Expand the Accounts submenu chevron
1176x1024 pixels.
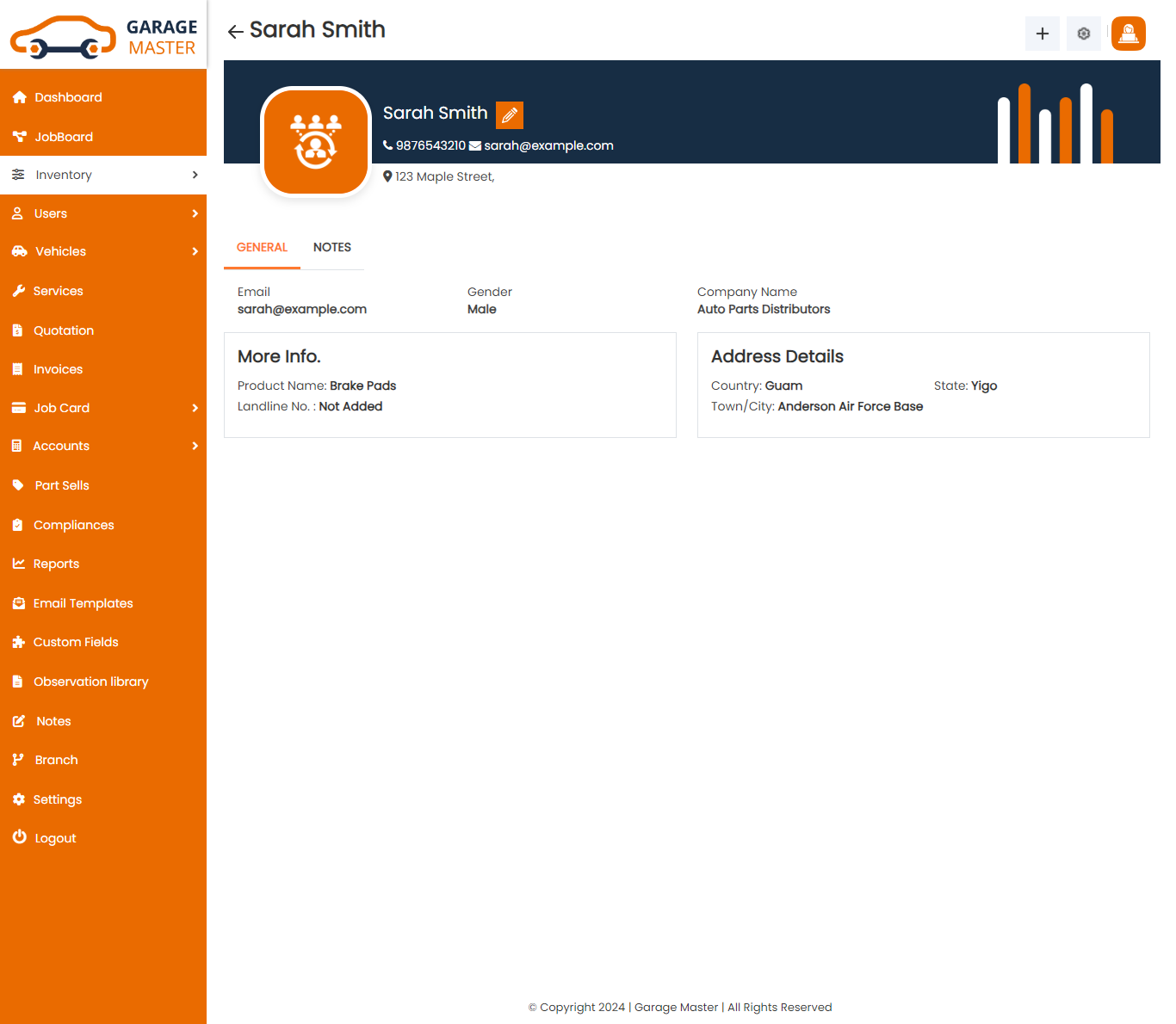(195, 446)
